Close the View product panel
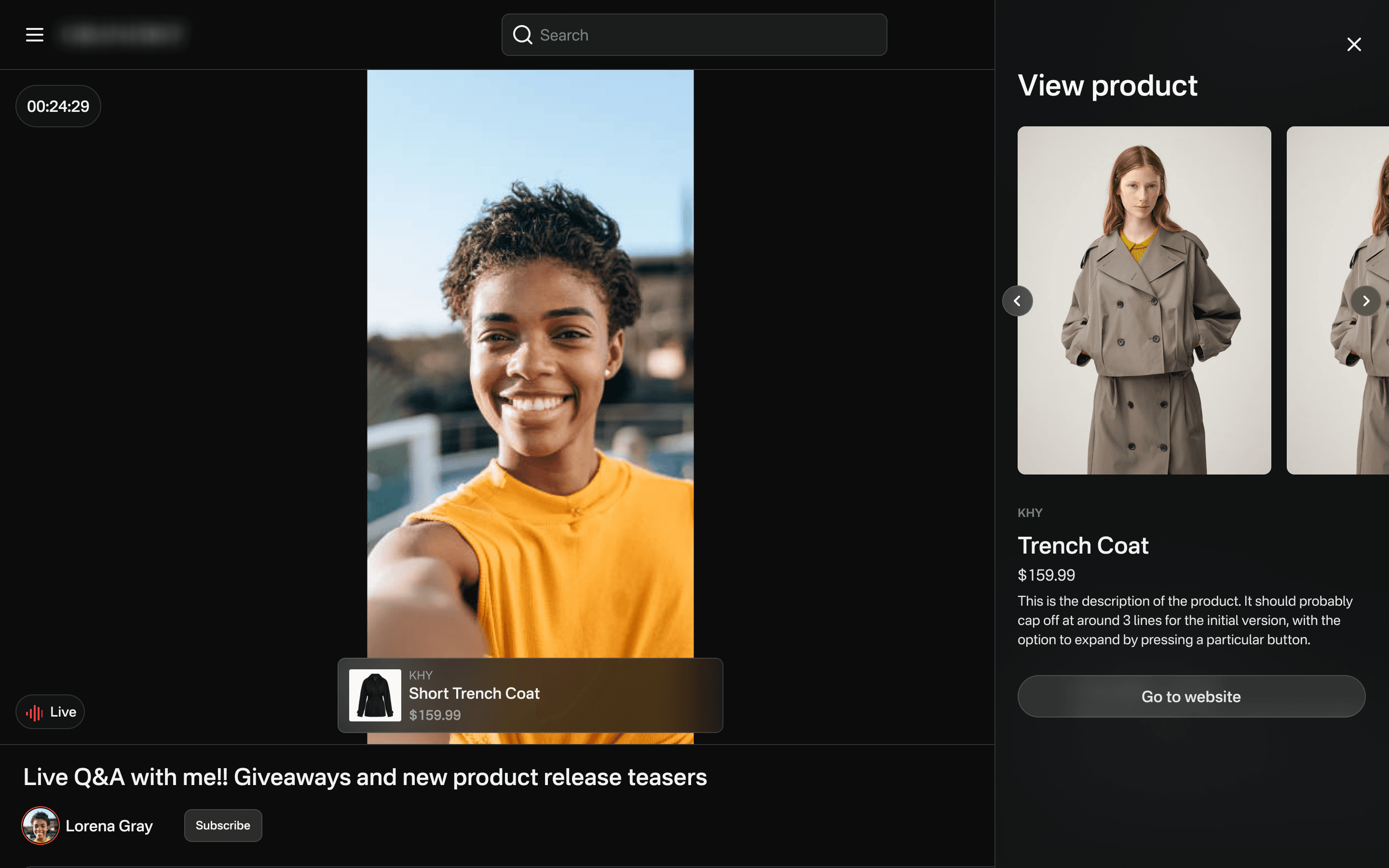 click(1353, 44)
